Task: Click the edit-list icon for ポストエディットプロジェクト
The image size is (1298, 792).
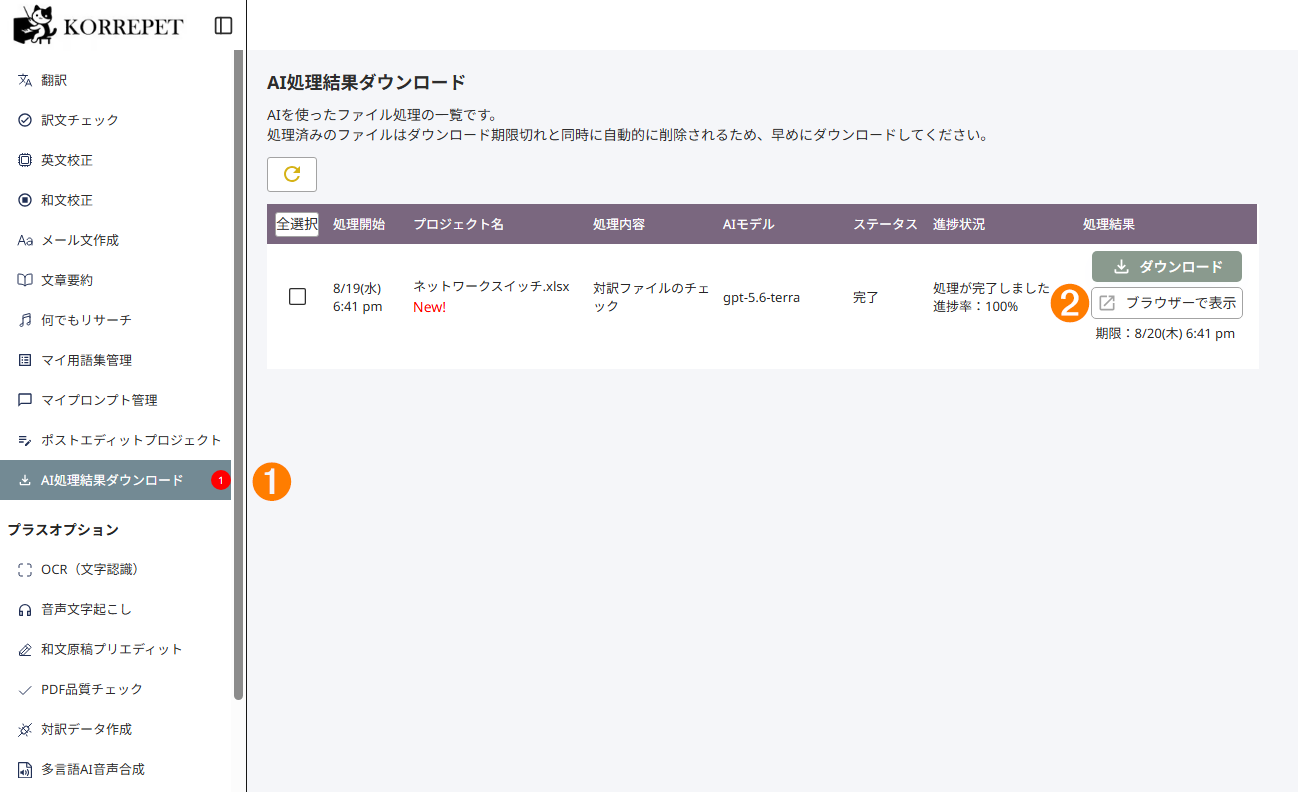Action: coord(25,440)
